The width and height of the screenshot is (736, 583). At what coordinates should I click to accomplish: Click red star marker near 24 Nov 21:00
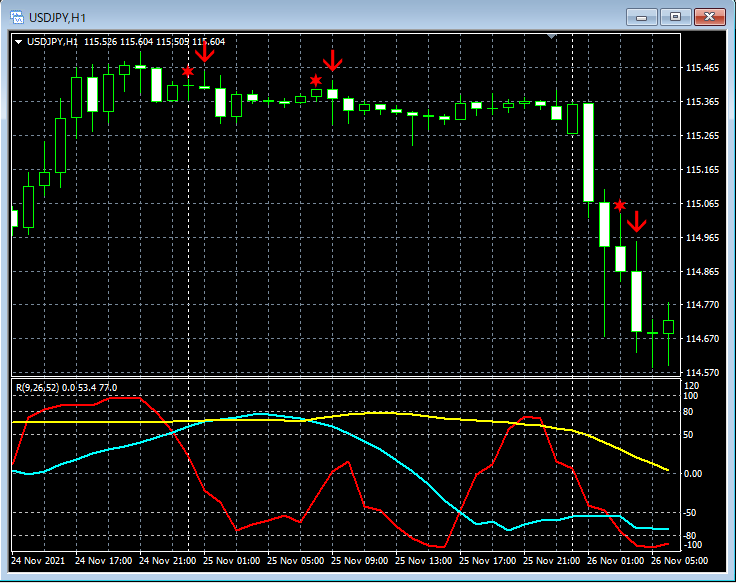188,71
